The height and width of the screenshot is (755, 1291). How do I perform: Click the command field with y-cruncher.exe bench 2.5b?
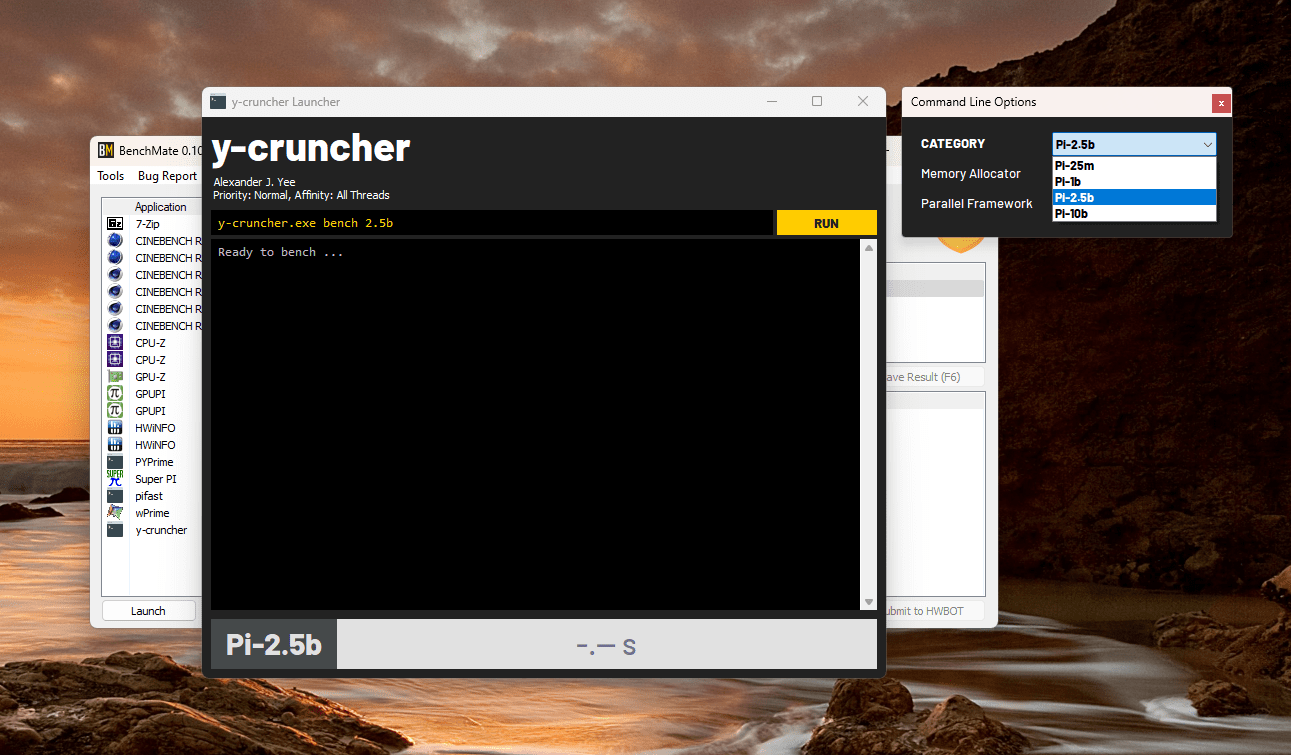[x=491, y=223]
